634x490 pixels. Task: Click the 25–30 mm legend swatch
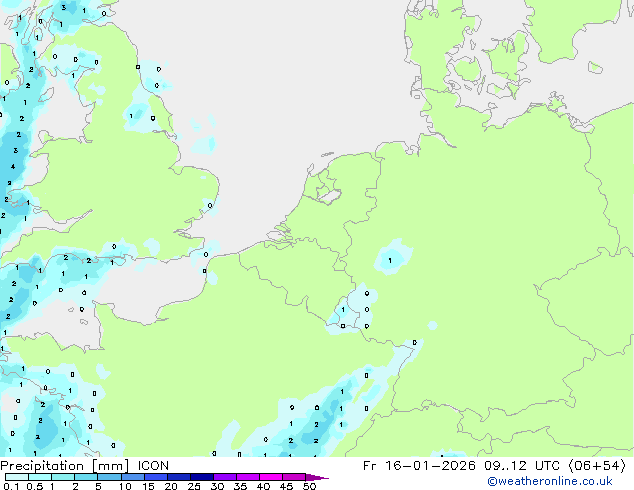click(x=201, y=477)
